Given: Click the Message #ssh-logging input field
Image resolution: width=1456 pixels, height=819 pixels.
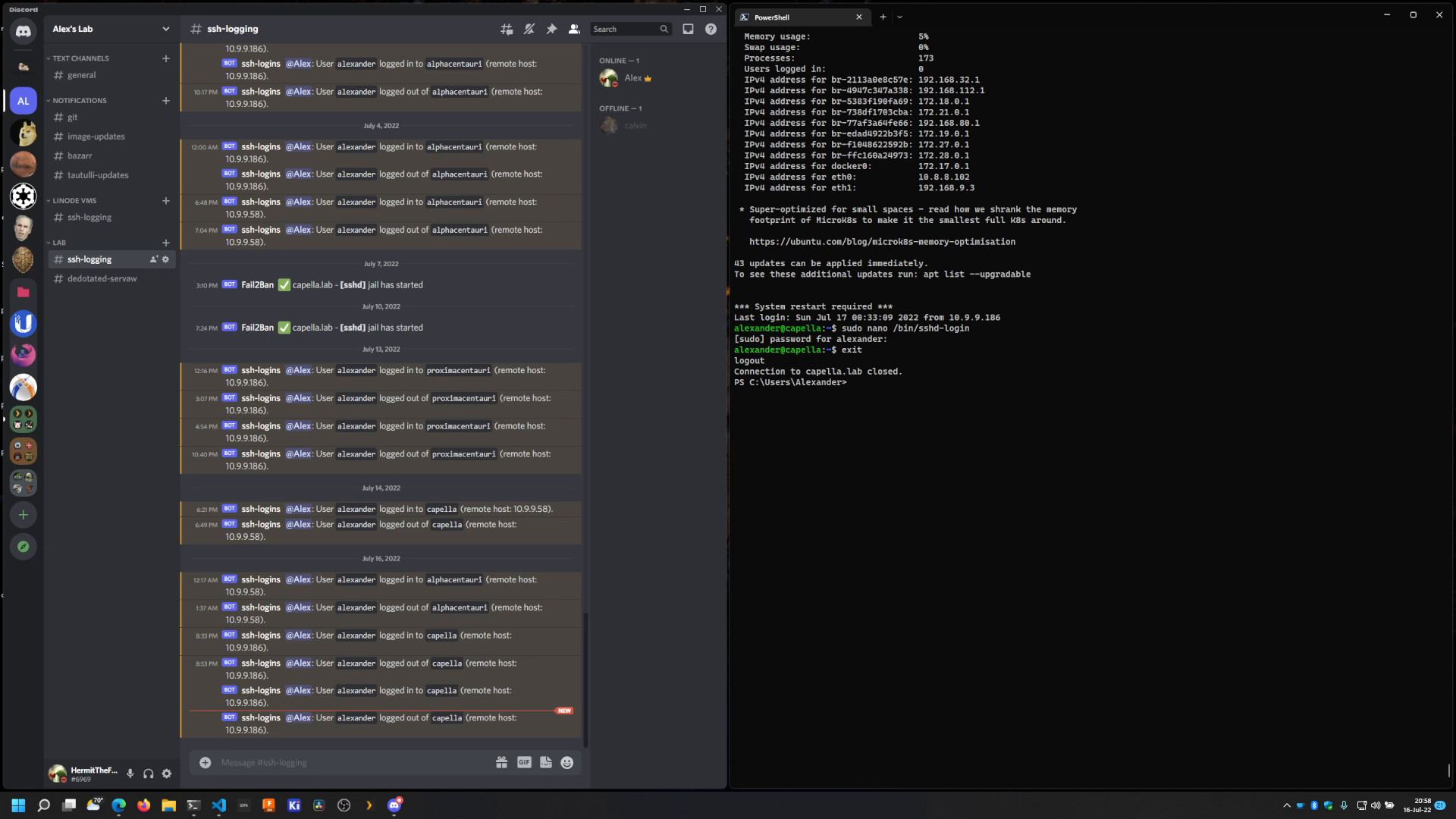Looking at the screenshot, I should click(x=341, y=762).
